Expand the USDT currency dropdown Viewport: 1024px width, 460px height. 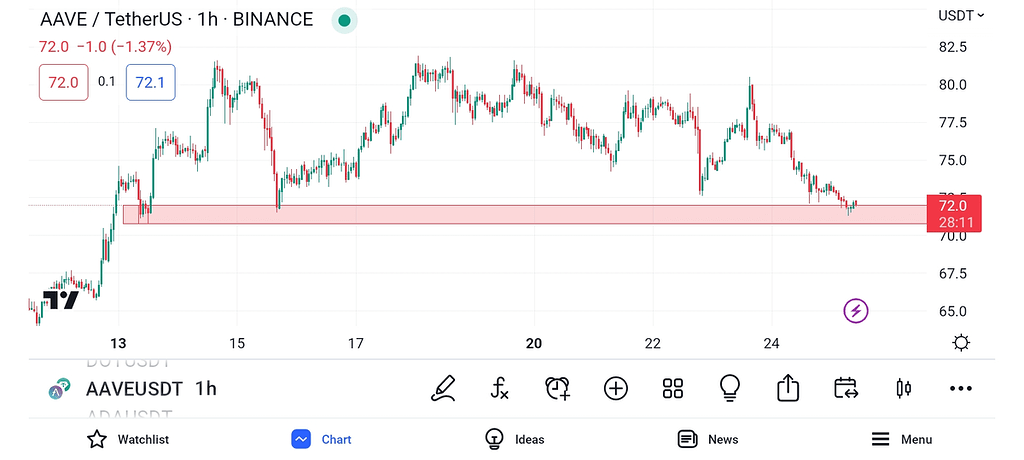(x=961, y=15)
